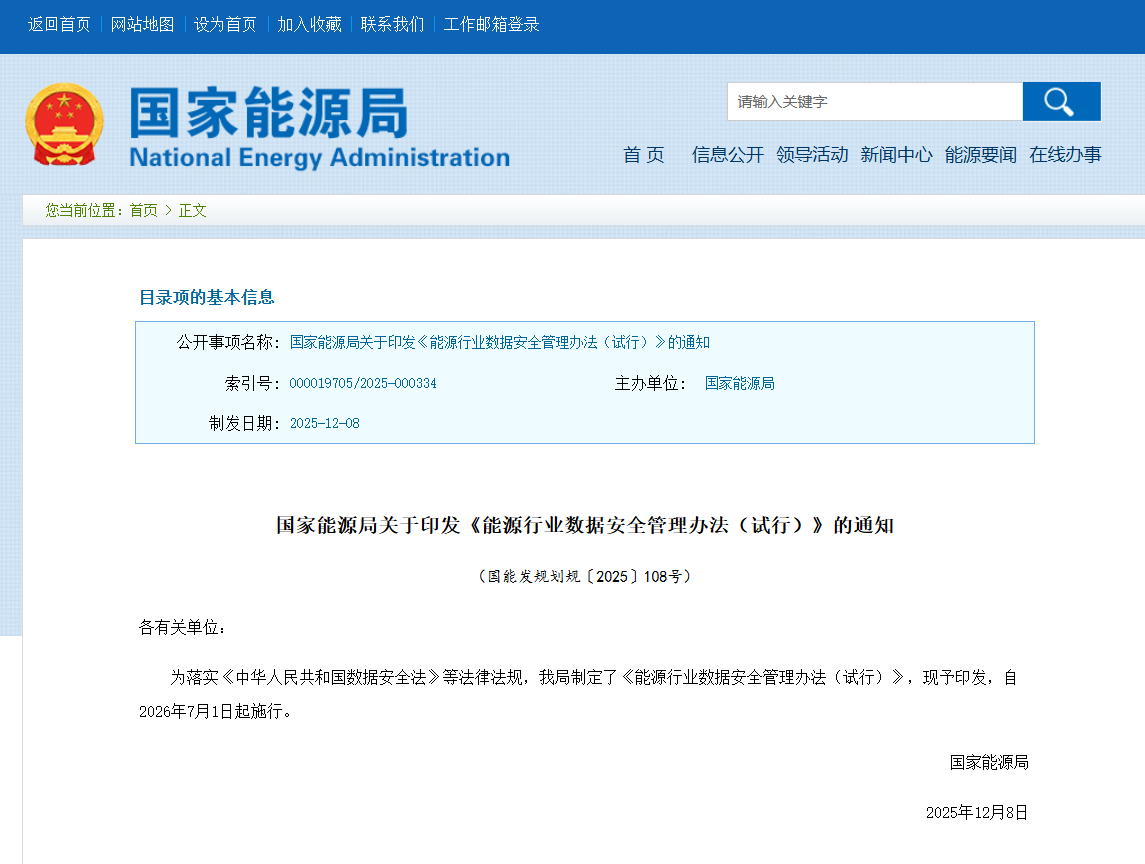Open 工作邮箱登录 mail login link
Viewport: 1145px width, 864px height.
pos(491,25)
